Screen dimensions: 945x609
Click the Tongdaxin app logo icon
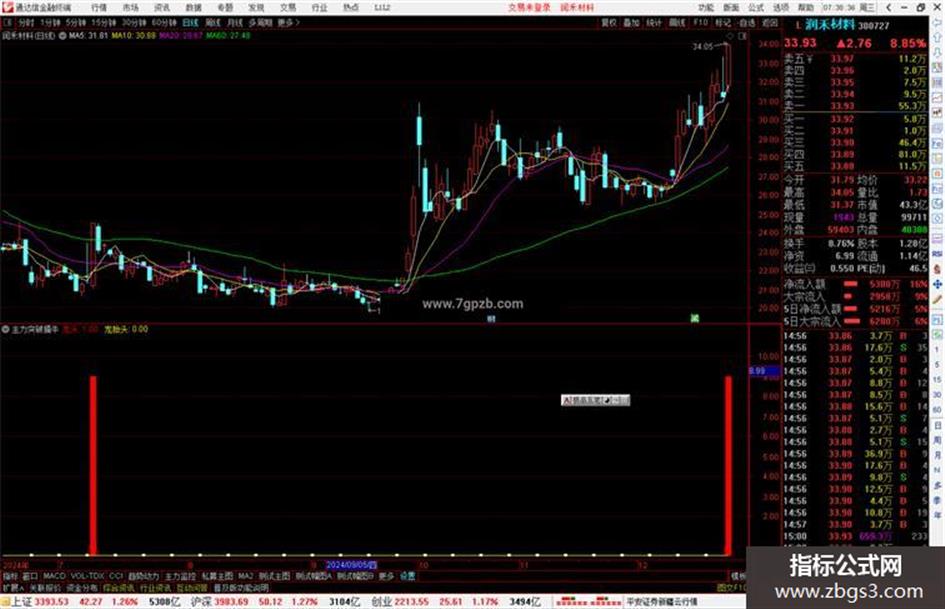(x=7, y=7)
